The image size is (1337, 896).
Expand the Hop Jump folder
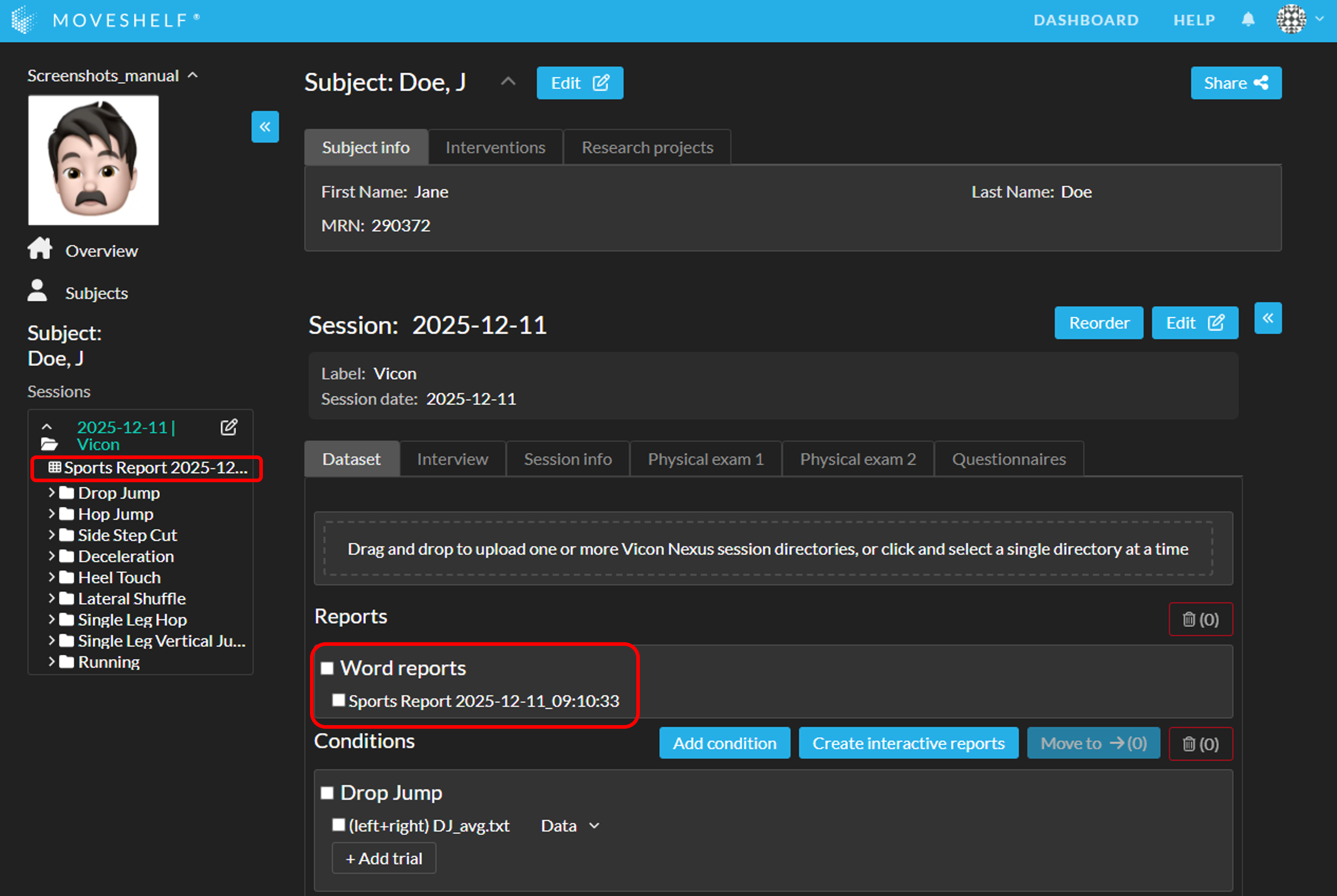[51, 514]
